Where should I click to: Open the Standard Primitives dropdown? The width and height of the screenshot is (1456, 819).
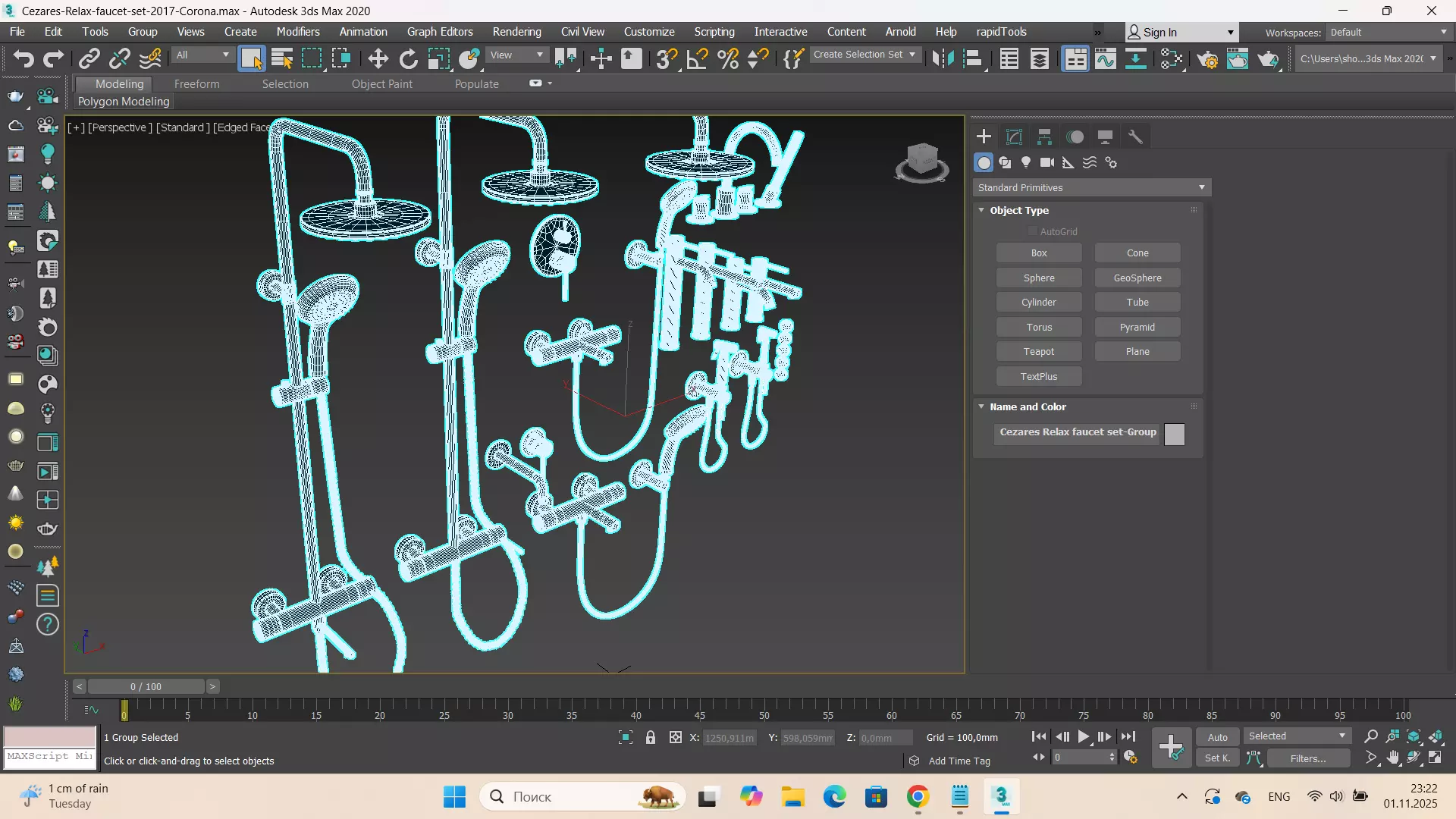pos(1091,187)
